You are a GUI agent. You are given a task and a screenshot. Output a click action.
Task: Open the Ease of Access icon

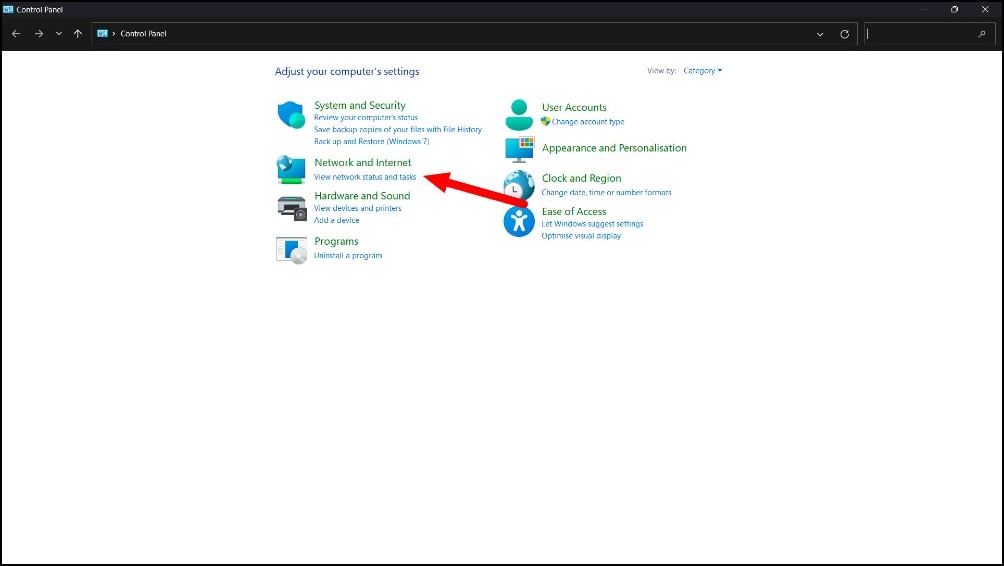(x=519, y=222)
